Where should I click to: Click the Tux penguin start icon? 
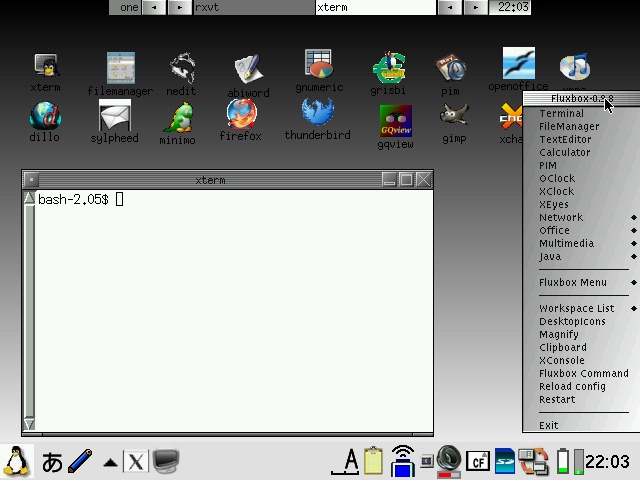coord(16,461)
